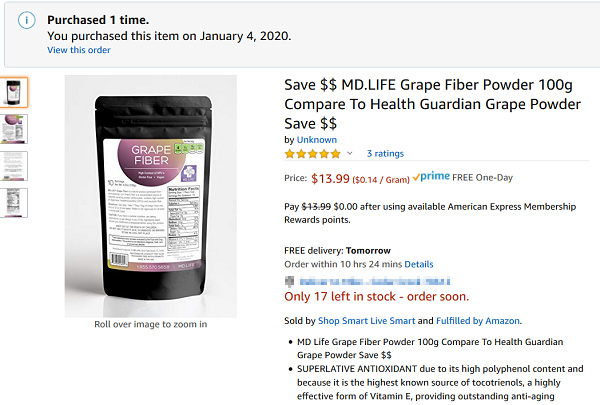Select the third product thumbnail

(x=15, y=166)
